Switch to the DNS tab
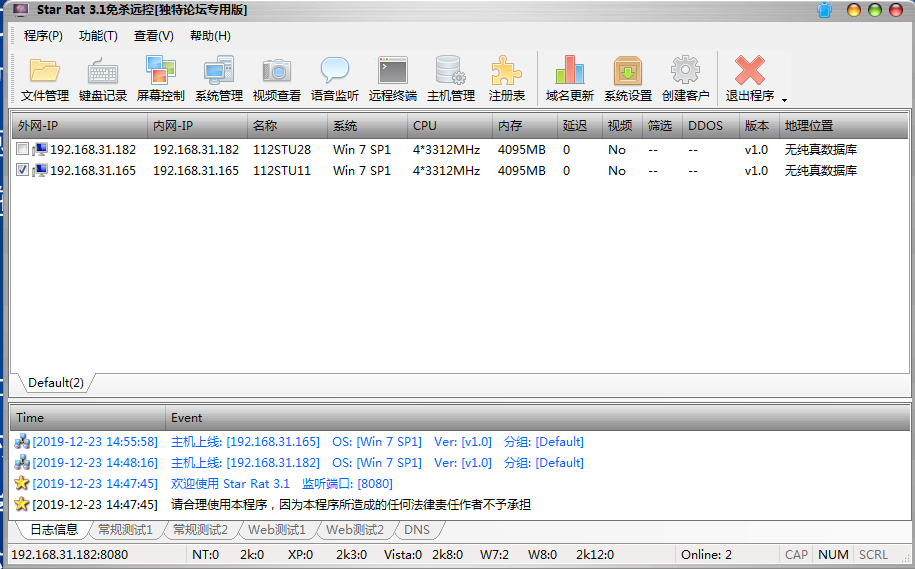Screen dimensions: 915x569 pos(417,529)
